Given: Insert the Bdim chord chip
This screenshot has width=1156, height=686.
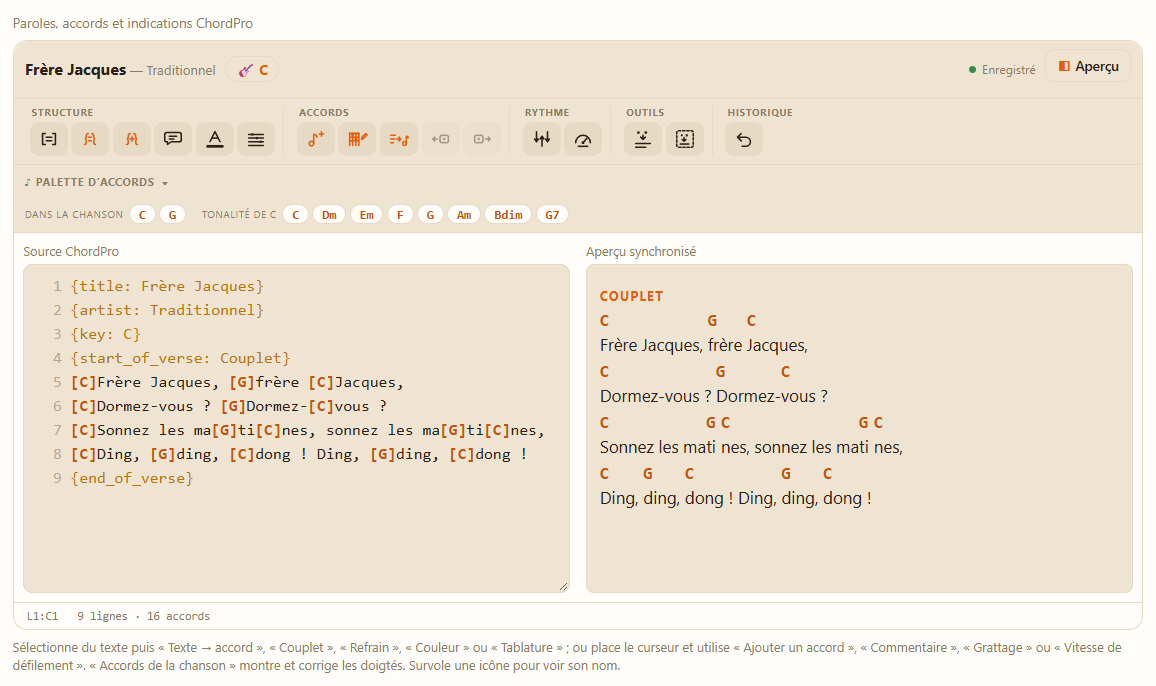Looking at the screenshot, I should (508, 215).
